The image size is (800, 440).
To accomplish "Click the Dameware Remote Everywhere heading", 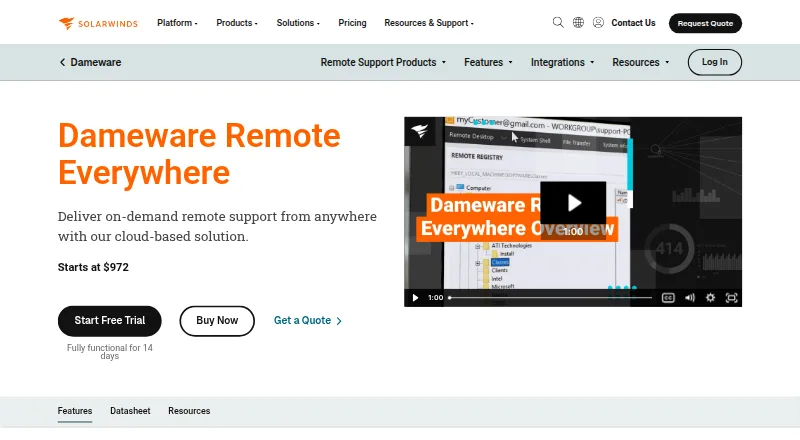I will click(199, 154).
